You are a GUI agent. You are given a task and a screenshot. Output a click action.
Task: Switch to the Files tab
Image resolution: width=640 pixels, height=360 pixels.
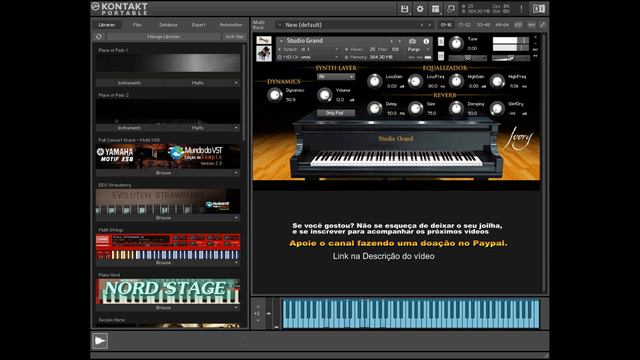[x=137, y=25]
